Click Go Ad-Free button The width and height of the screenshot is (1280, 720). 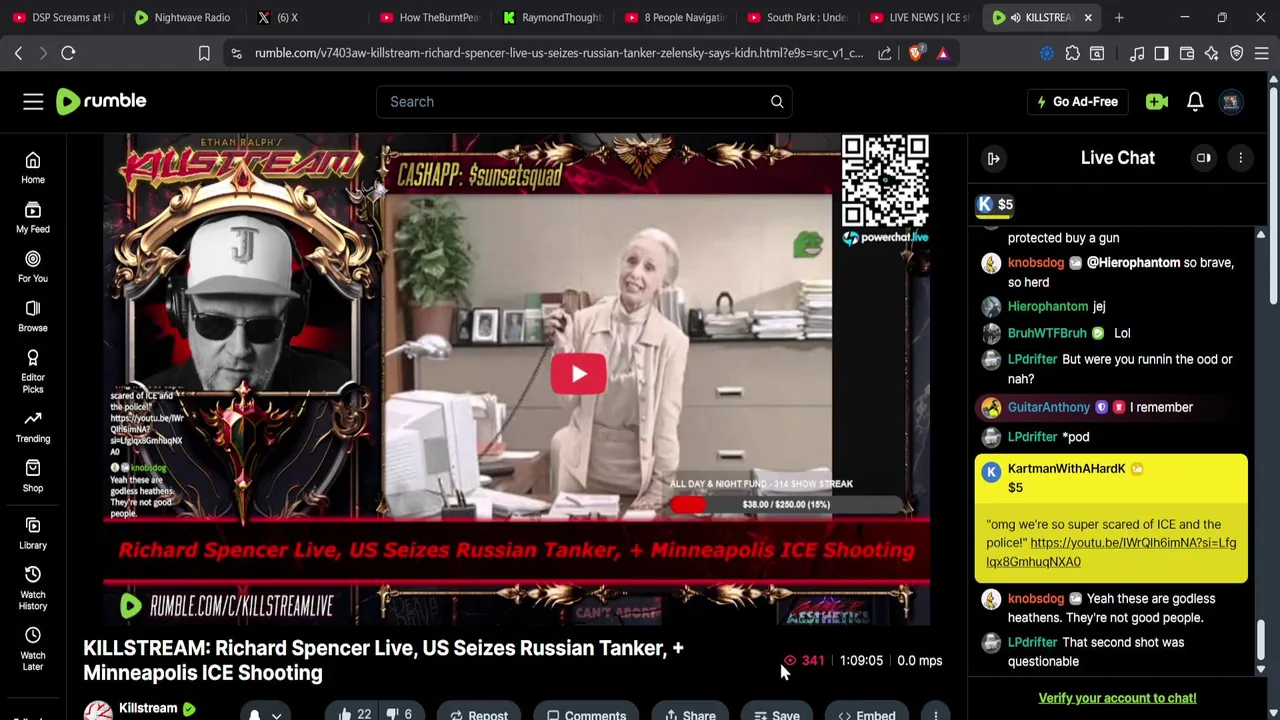(x=1077, y=101)
